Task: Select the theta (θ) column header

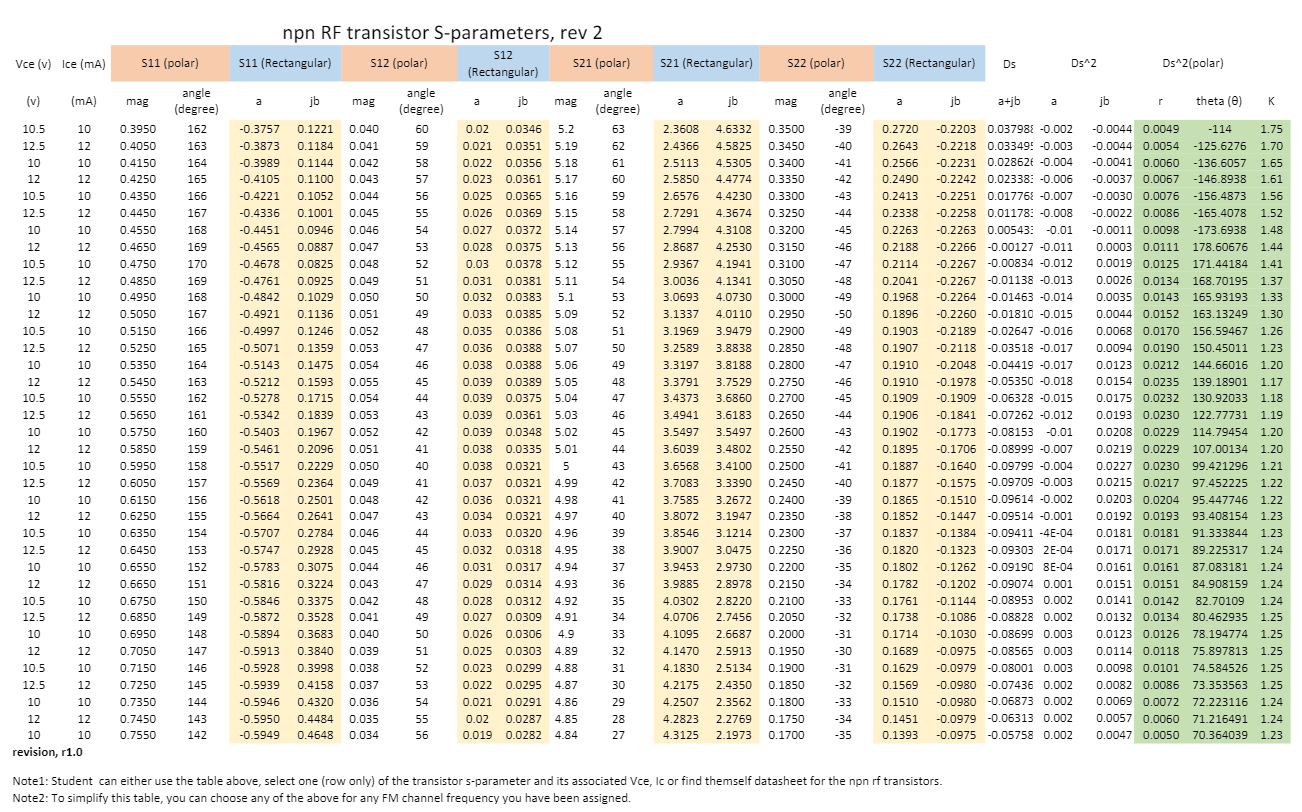Action: tap(1217, 101)
